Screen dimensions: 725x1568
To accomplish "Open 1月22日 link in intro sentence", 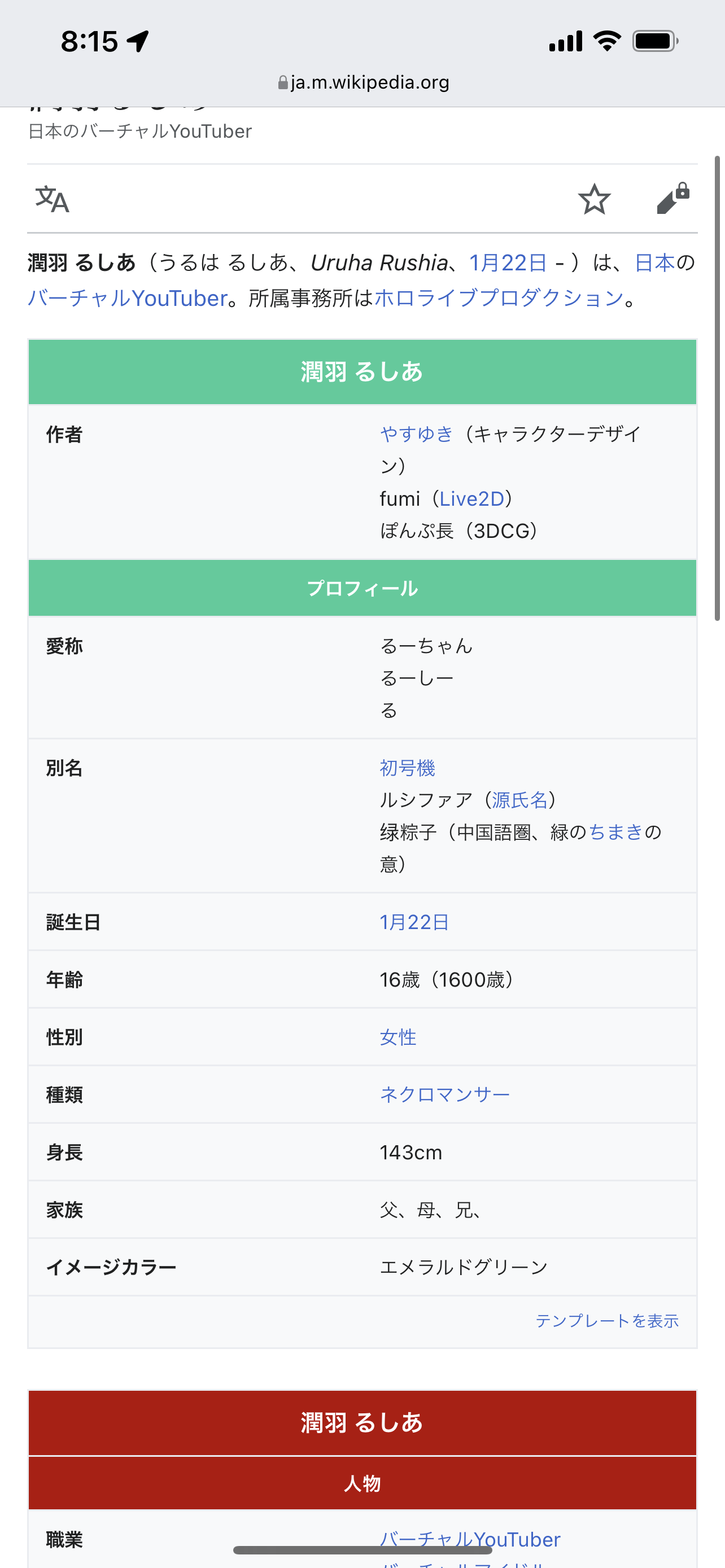I will (508, 262).
